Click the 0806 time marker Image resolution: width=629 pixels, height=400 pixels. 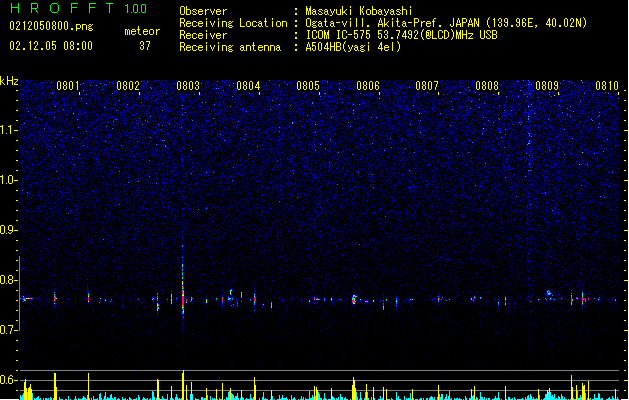(x=368, y=86)
